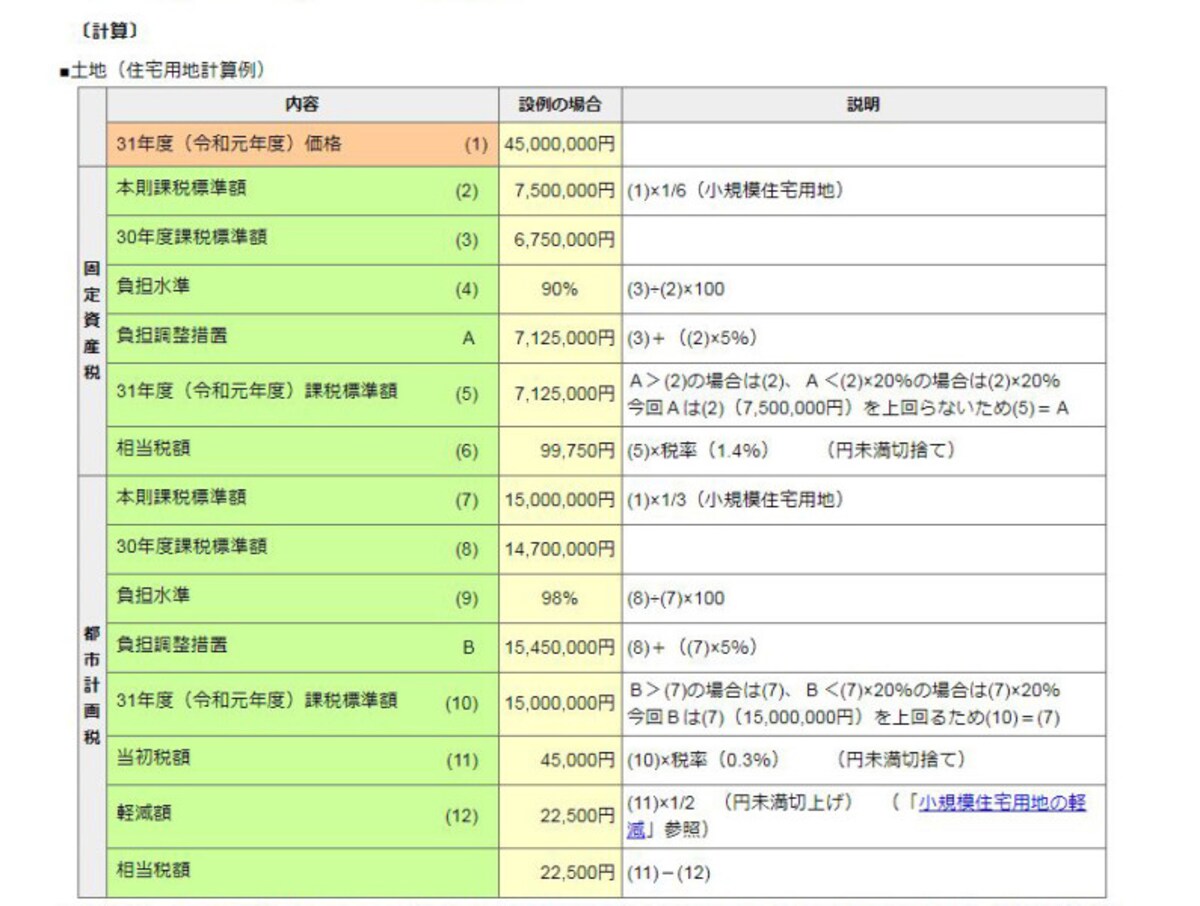Click 相当税額 in the last row

click(153, 870)
